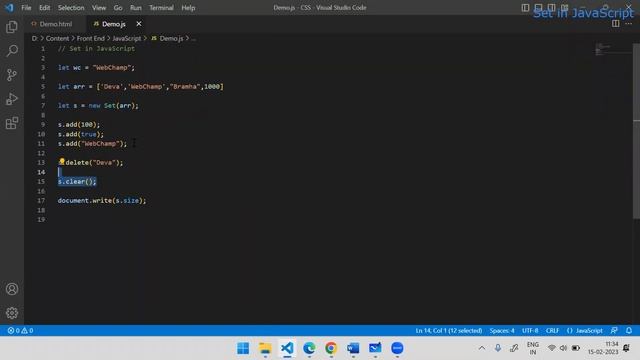This screenshot has height=360, width=640.
Task: Click the s.clear(); code on line 15
Action: tap(77, 182)
